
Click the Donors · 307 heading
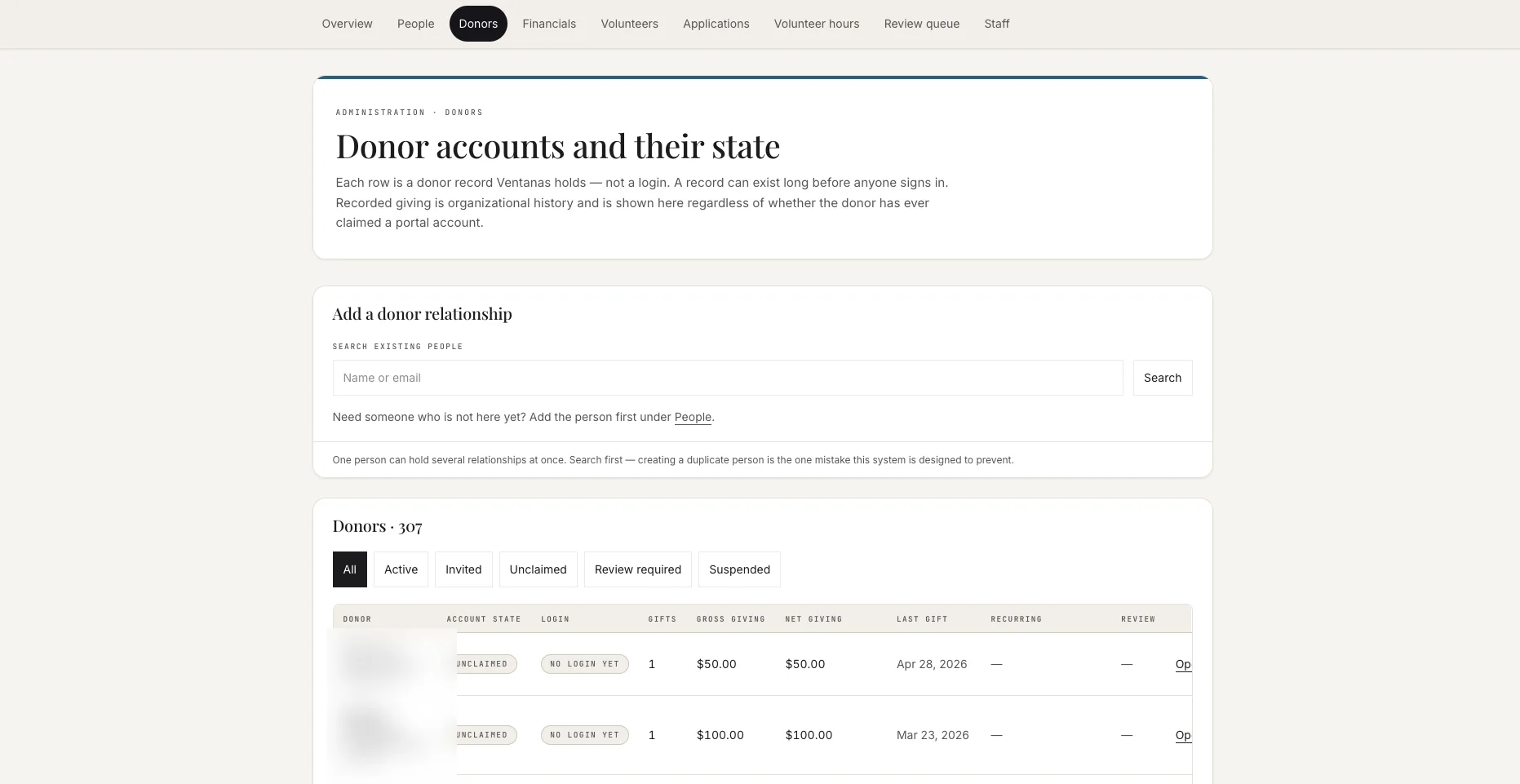(x=377, y=526)
